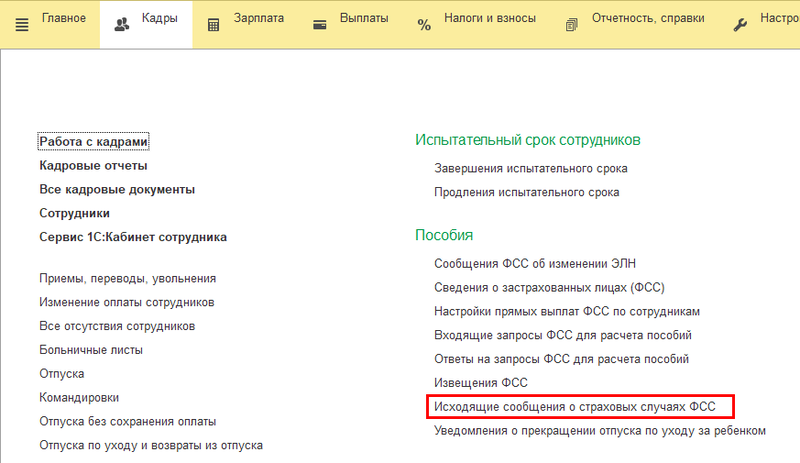This screenshot has height=463, width=800.
Task: Click the calculator icon for Зарплата
Action: click(x=213, y=25)
